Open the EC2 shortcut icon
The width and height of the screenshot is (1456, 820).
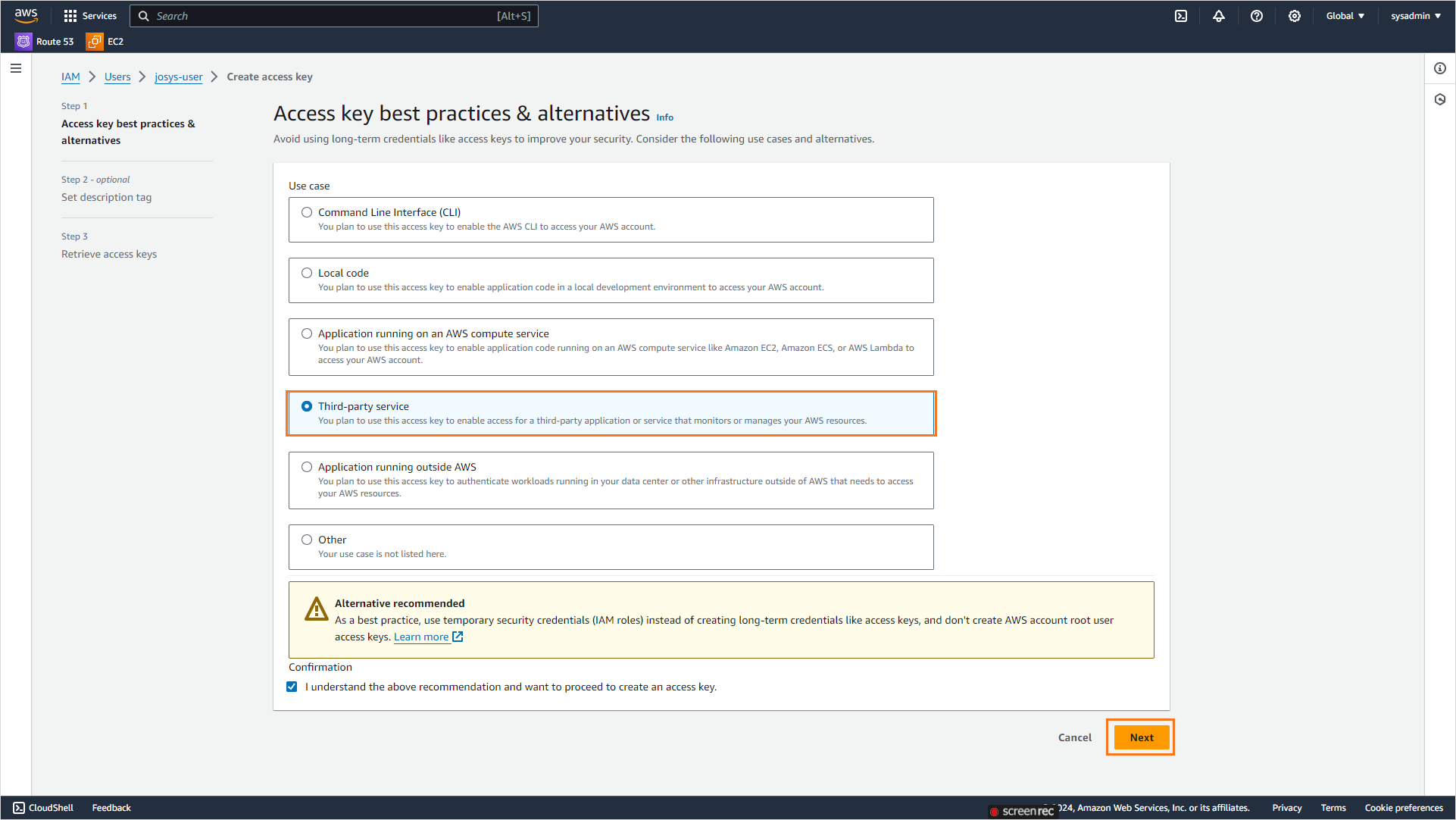click(x=95, y=42)
